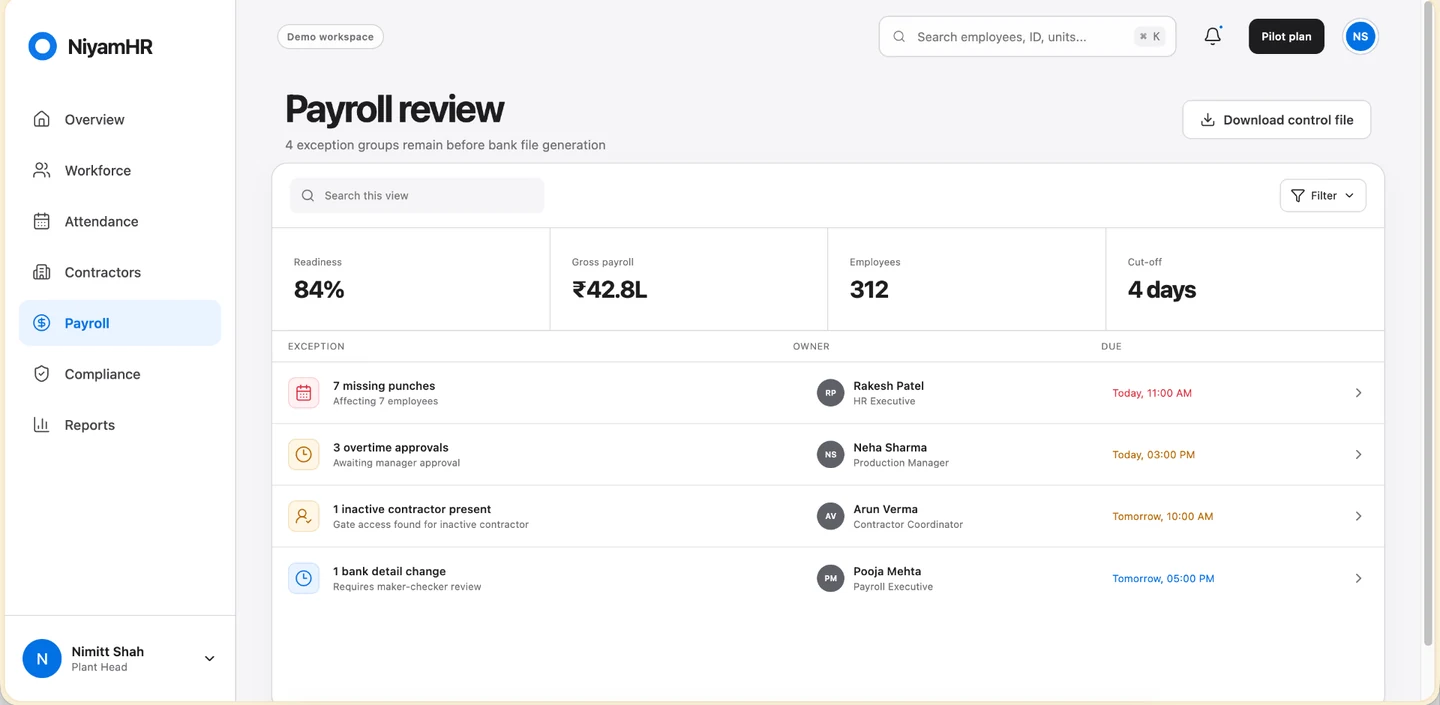Click the '1 bank detail change' title
This screenshot has width=1440, height=705.
point(389,572)
